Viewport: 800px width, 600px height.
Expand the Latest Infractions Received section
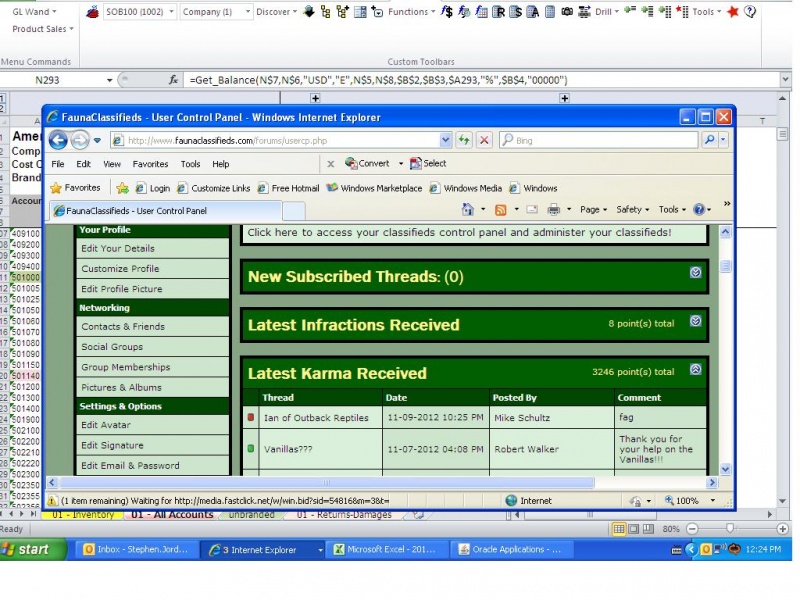pyautogui.click(x=695, y=321)
